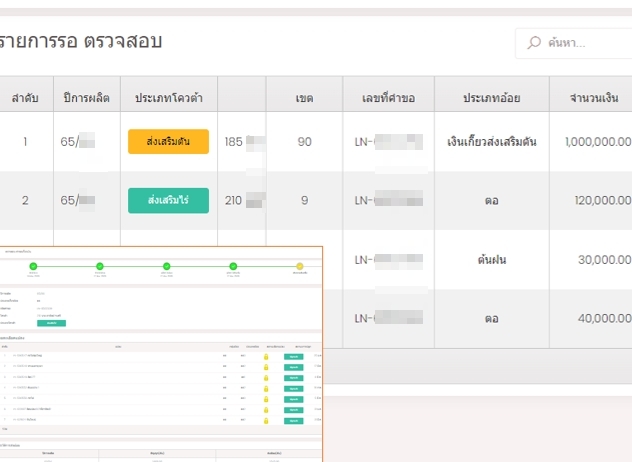632x462 pixels.
Task: Click the fourth green progress step circle
Action: [x=233, y=266]
